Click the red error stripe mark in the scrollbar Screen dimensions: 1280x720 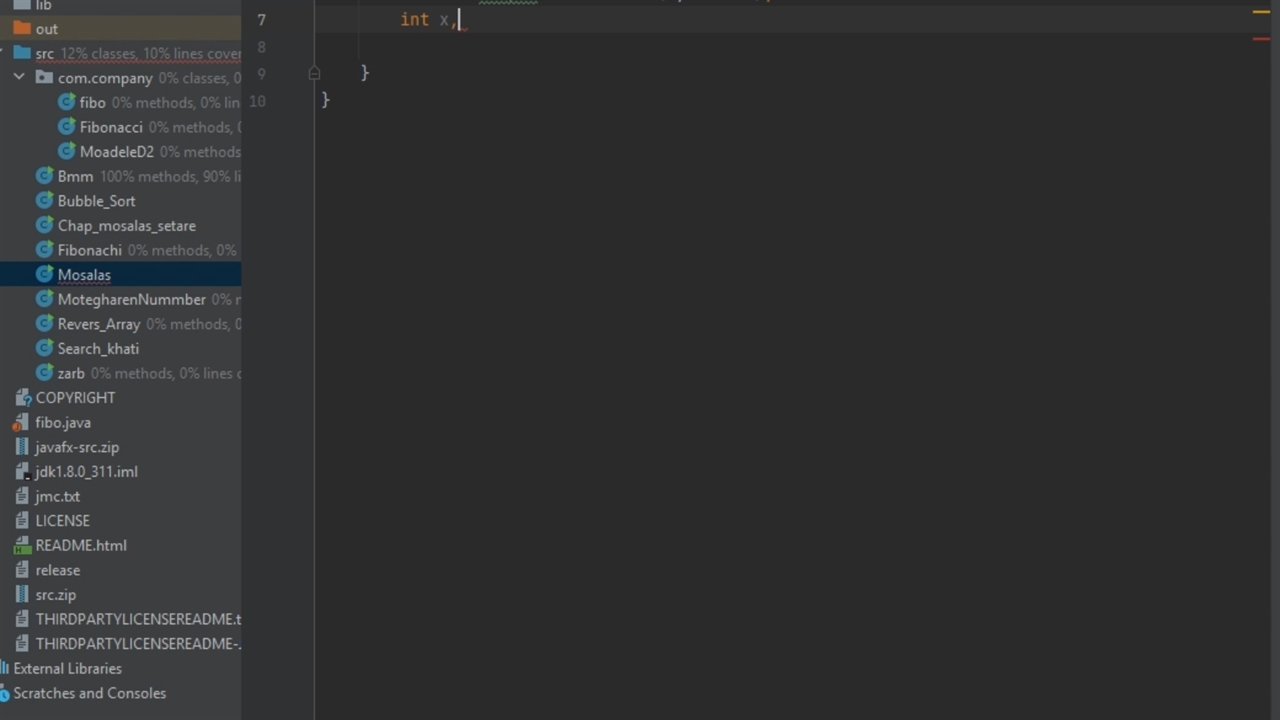pos(1261,39)
